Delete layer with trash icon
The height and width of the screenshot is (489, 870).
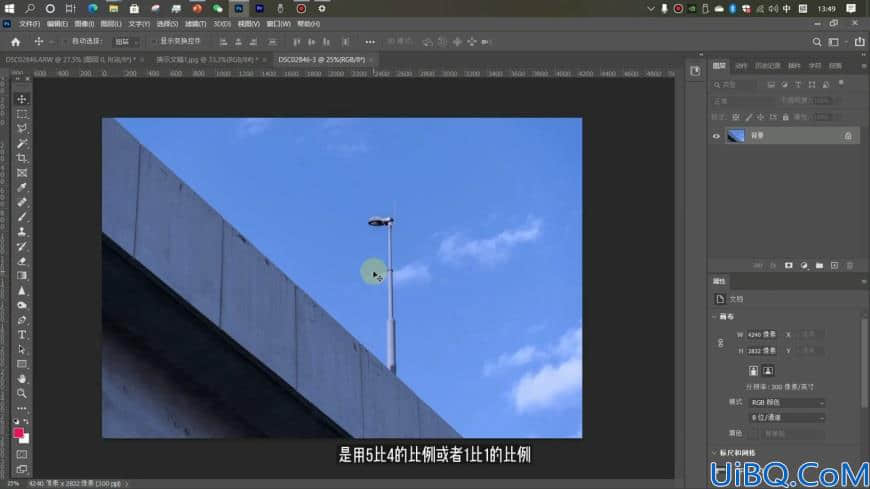click(849, 266)
